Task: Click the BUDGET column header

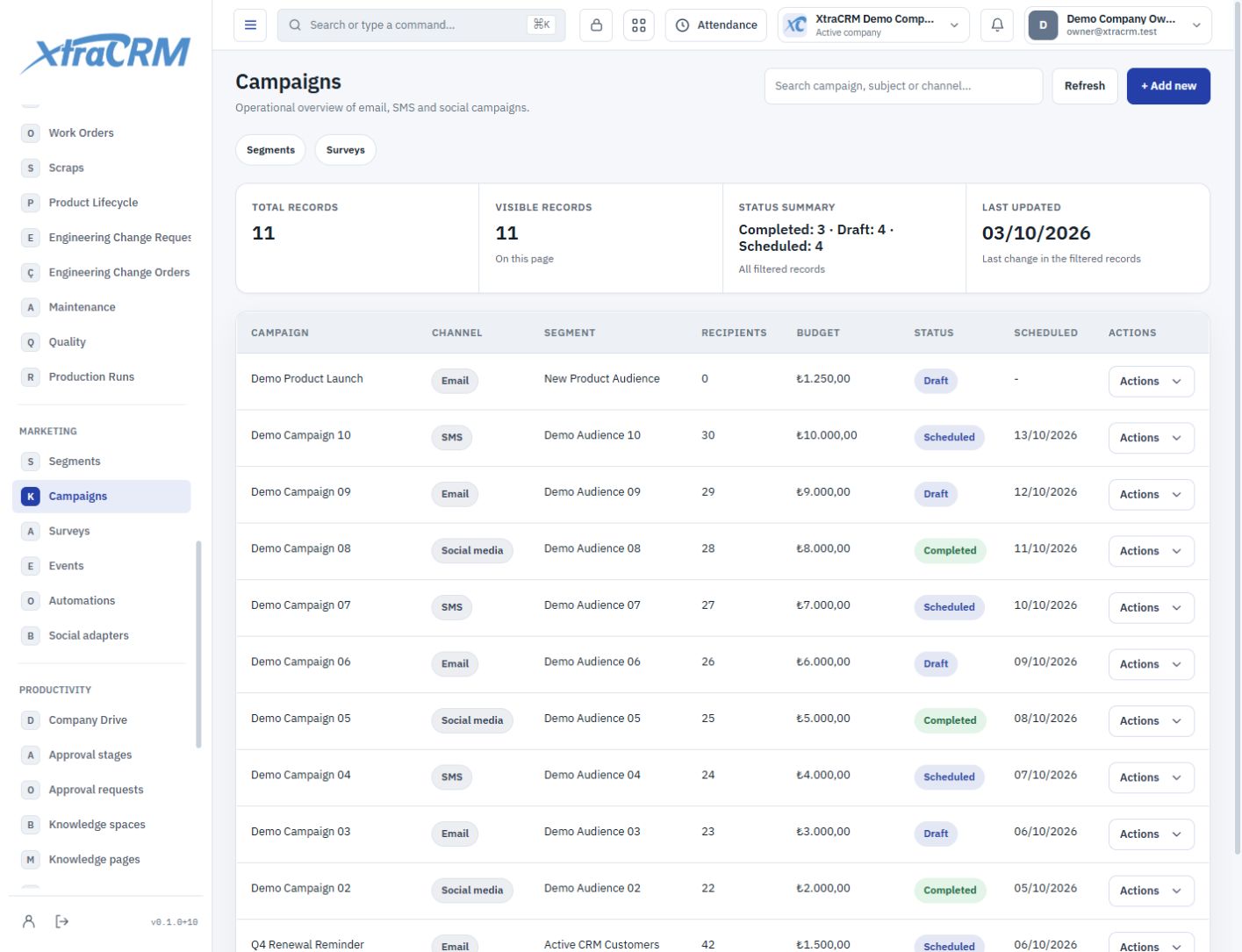Action: click(818, 333)
